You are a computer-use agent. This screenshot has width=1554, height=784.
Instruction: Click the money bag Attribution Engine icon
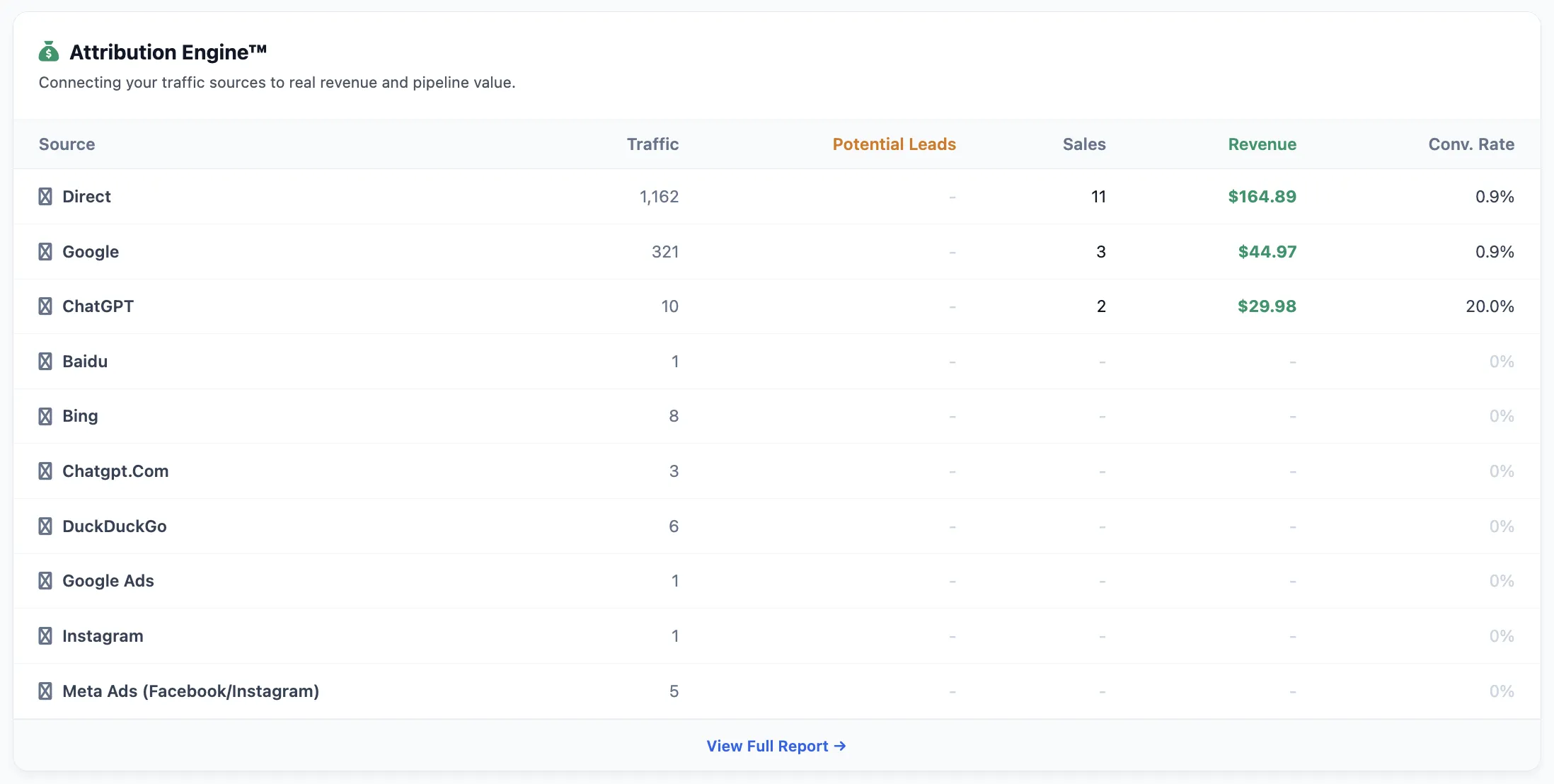[48, 52]
